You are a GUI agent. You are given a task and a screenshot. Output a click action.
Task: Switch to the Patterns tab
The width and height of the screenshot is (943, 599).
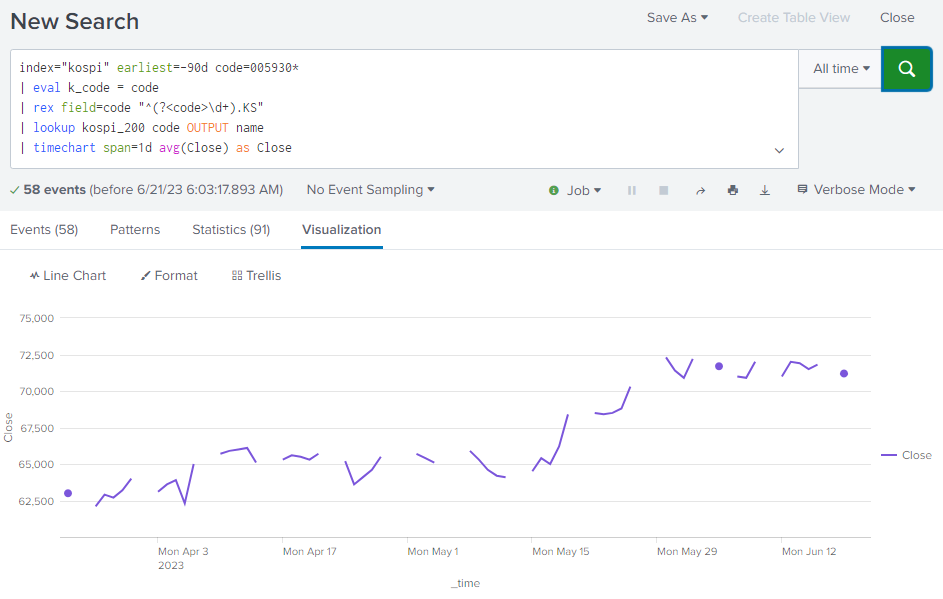coord(135,230)
